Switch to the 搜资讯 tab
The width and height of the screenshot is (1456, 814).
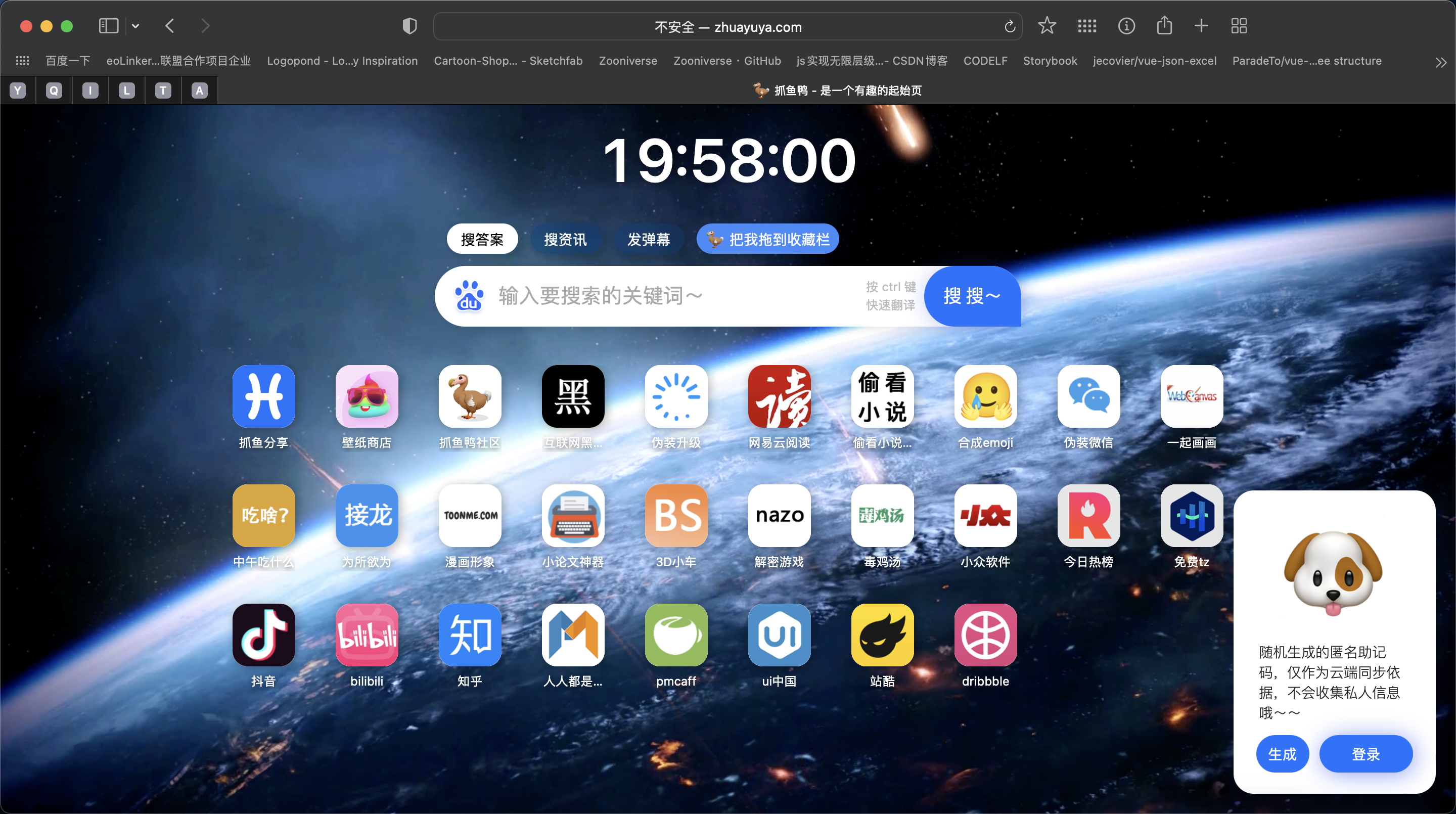click(x=565, y=239)
